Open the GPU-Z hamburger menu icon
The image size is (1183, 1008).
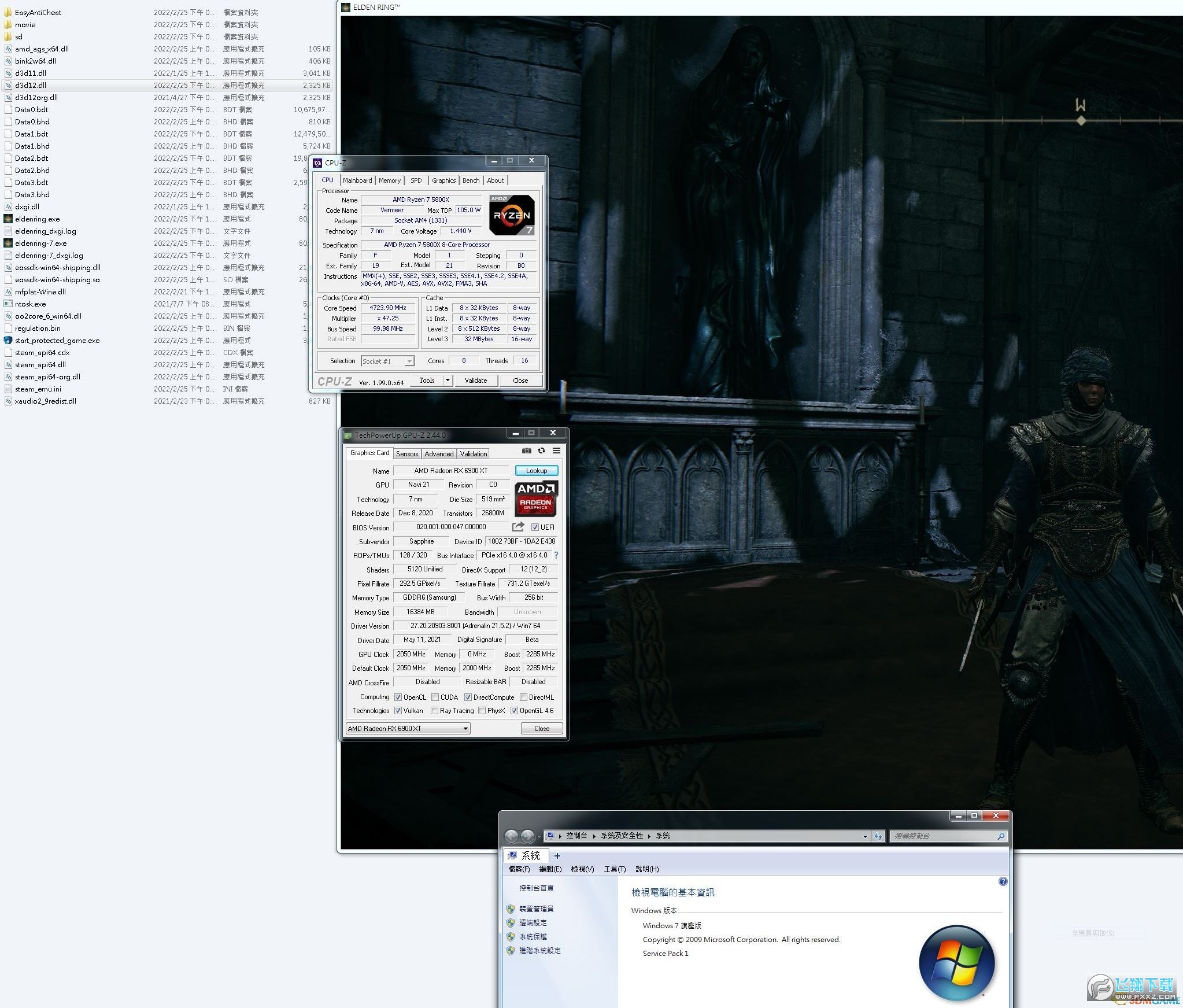(x=556, y=451)
